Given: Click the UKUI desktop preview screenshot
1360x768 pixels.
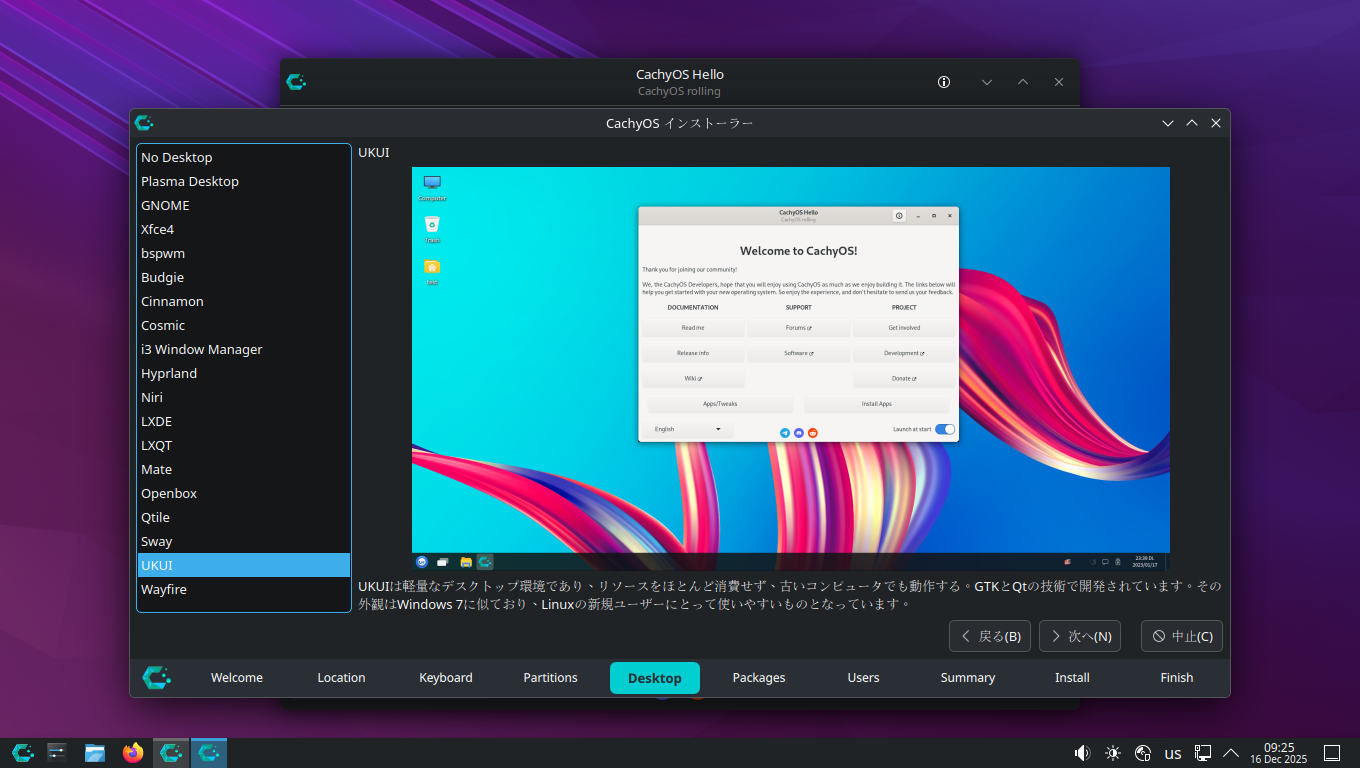Looking at the screenshot, I should 791,369.
